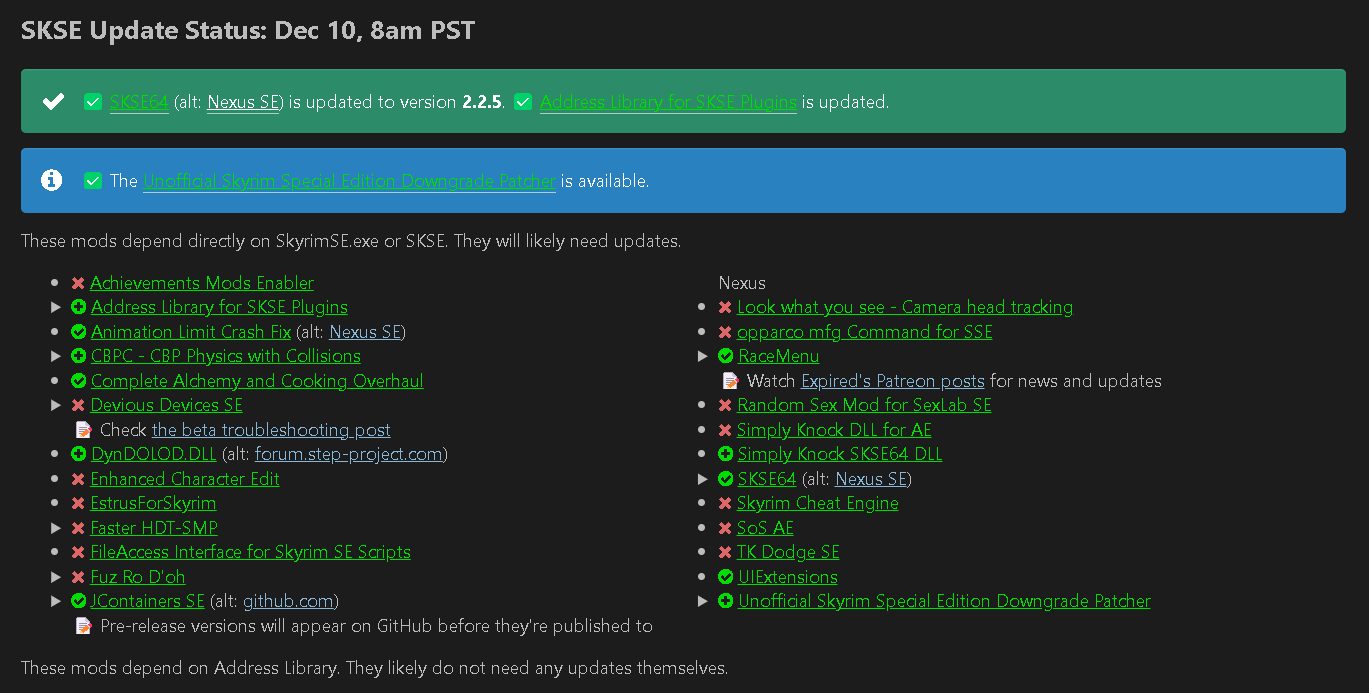Click green check icon beside SKSE64 list item
The height and width of the screenshot is (693, 1369).
click(726, 479)
